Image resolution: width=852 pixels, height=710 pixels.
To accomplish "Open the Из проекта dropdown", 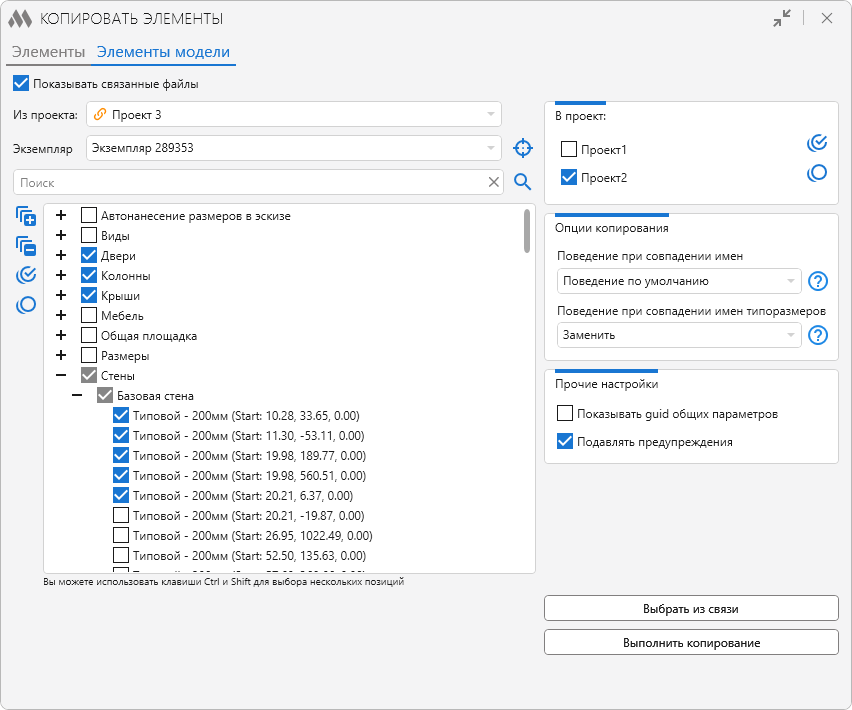I will click(x=294, y=115).
